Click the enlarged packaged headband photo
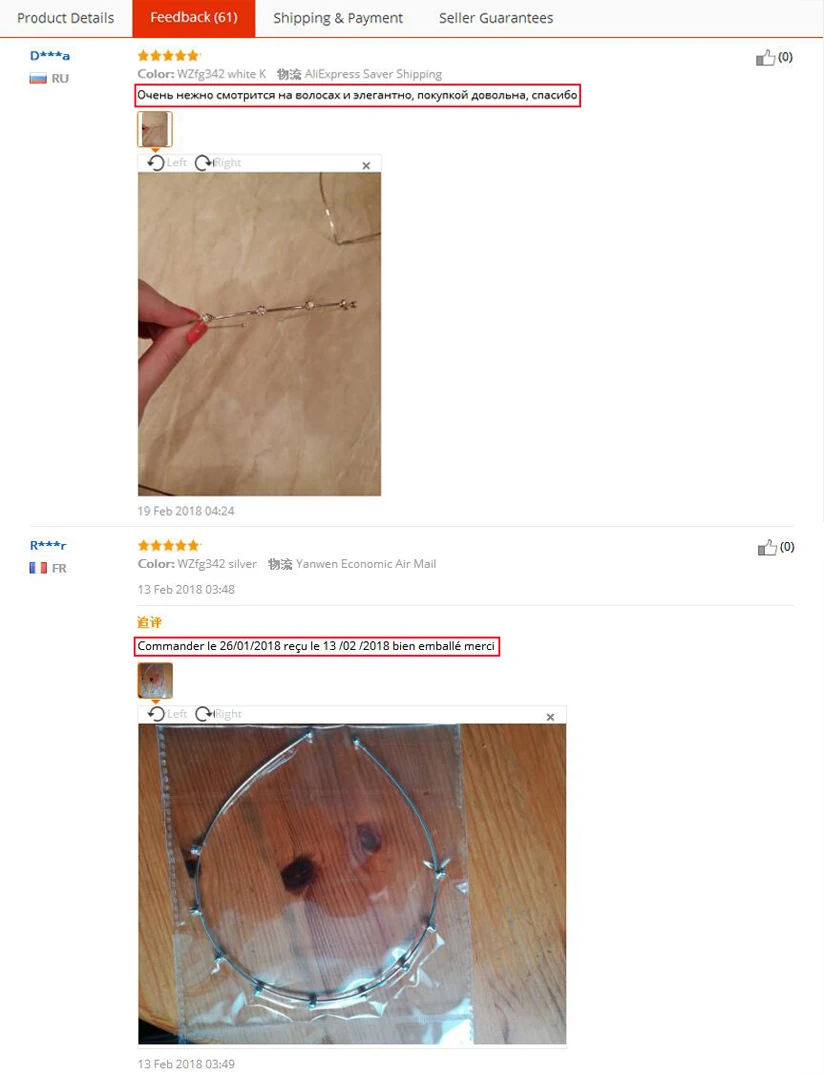 click(352, 884)
